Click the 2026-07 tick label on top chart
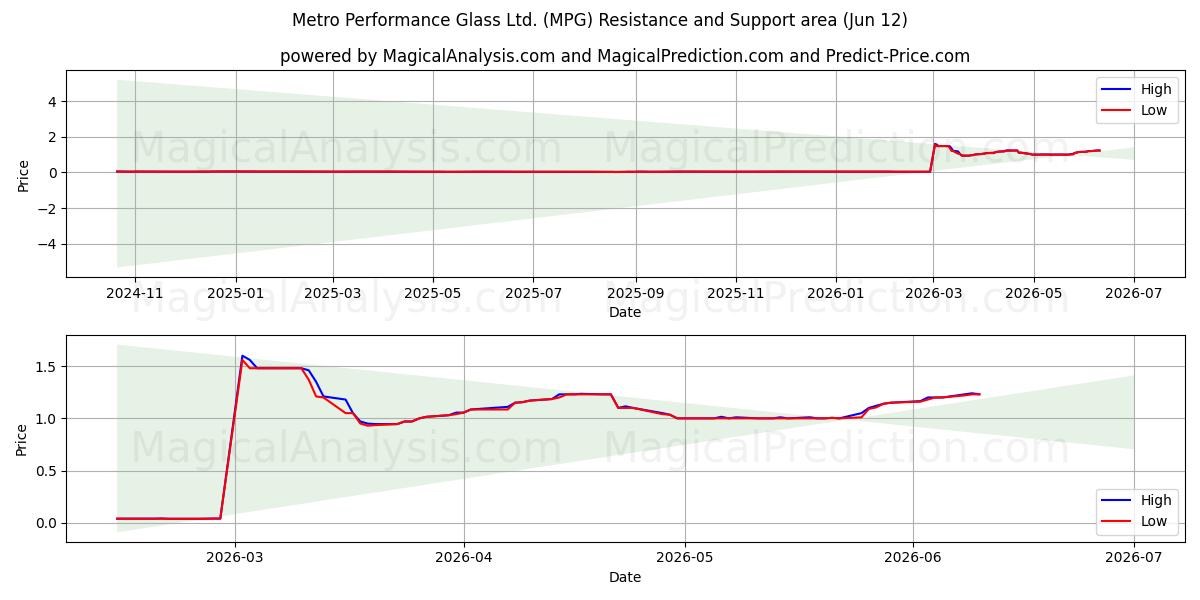 (x=1134, y=293)
